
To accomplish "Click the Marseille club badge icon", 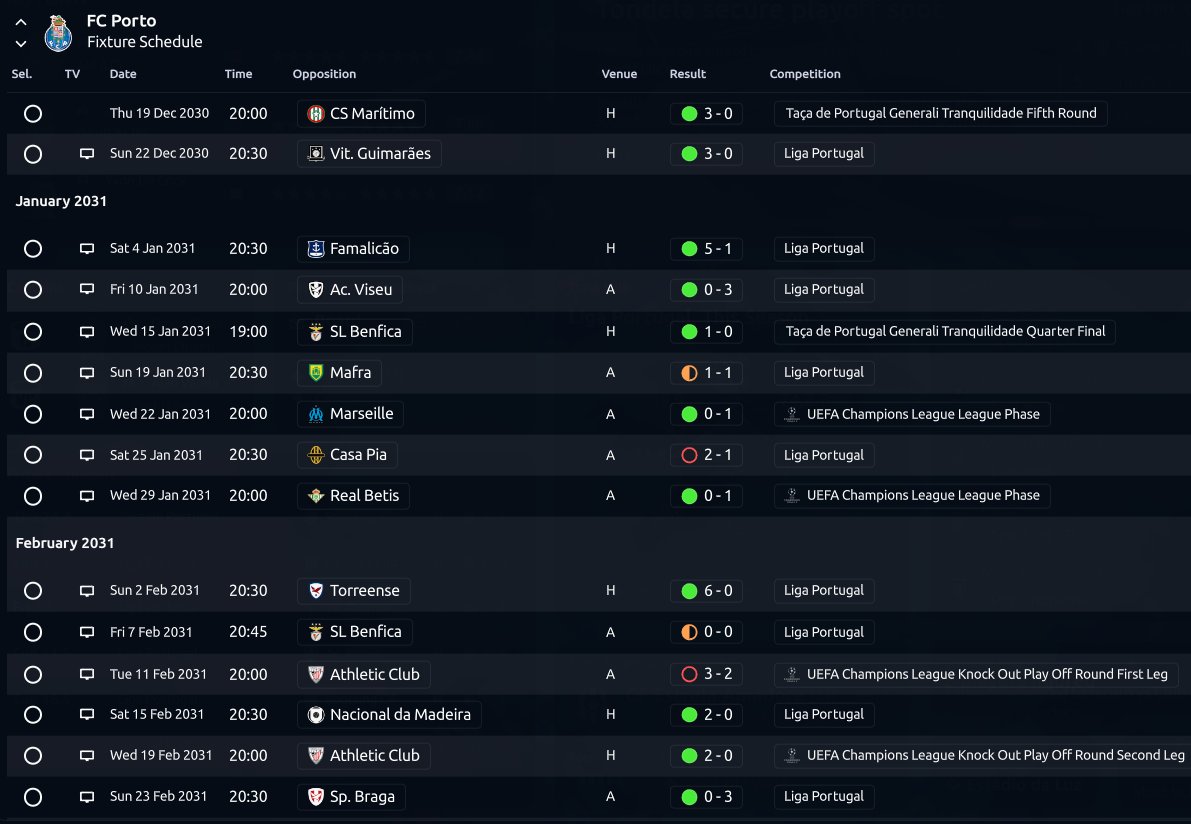I will [316, 414].
